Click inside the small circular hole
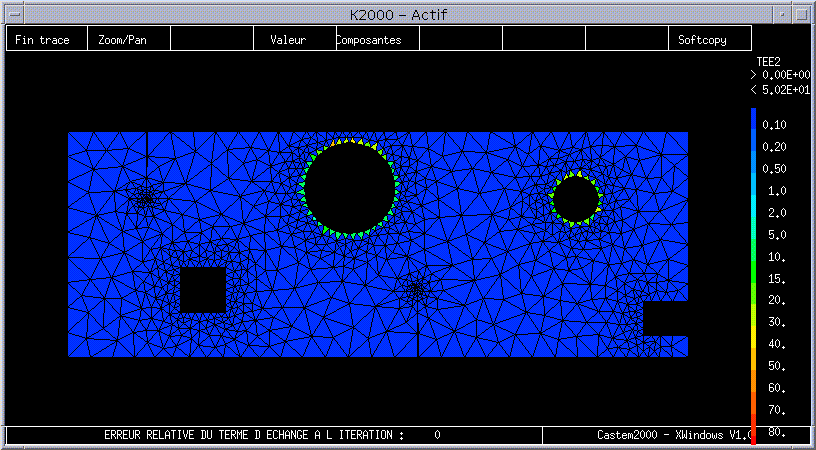816x450 pixels. click(x=575, y=198)
